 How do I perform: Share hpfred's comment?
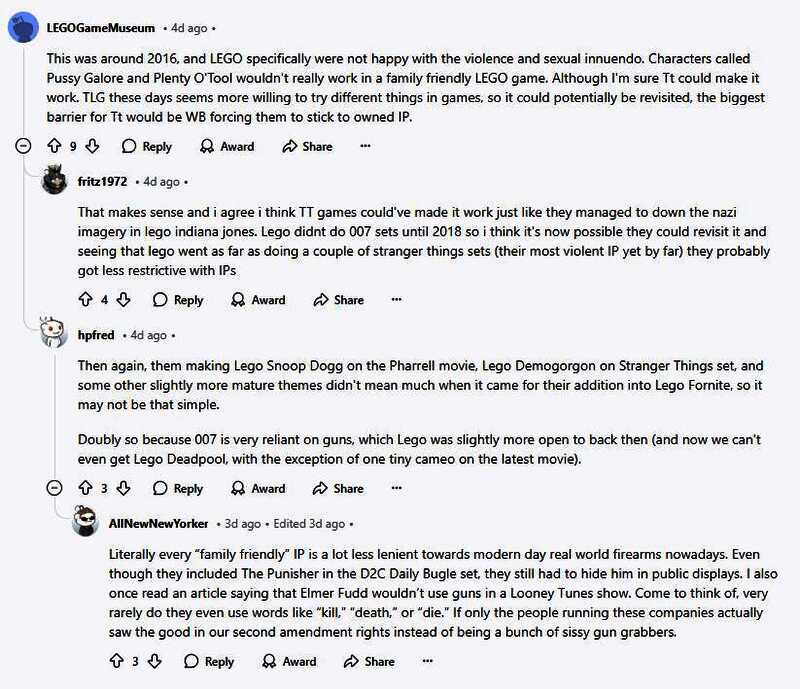coord(338,488)
